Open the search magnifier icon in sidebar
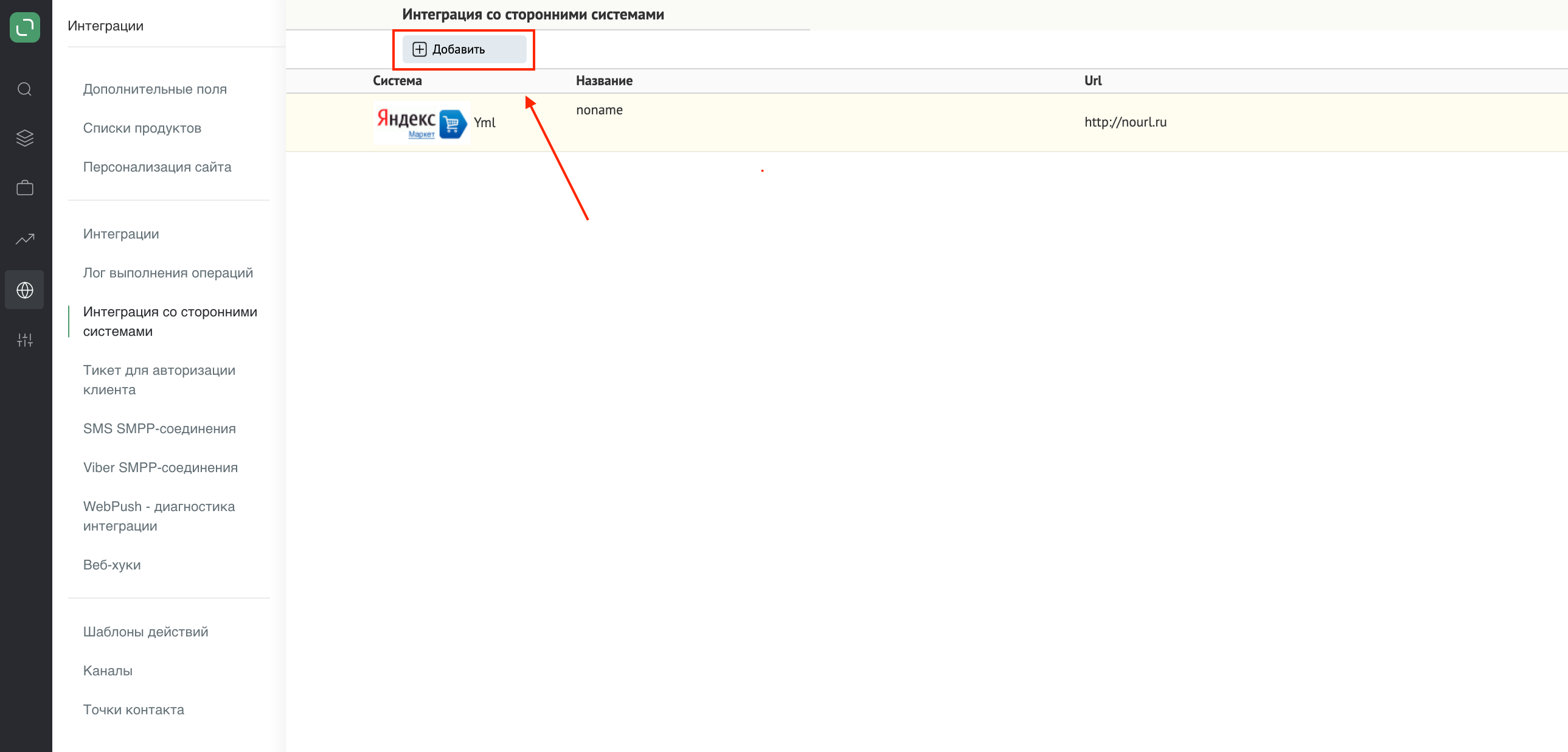 click(x=24, y=89)
